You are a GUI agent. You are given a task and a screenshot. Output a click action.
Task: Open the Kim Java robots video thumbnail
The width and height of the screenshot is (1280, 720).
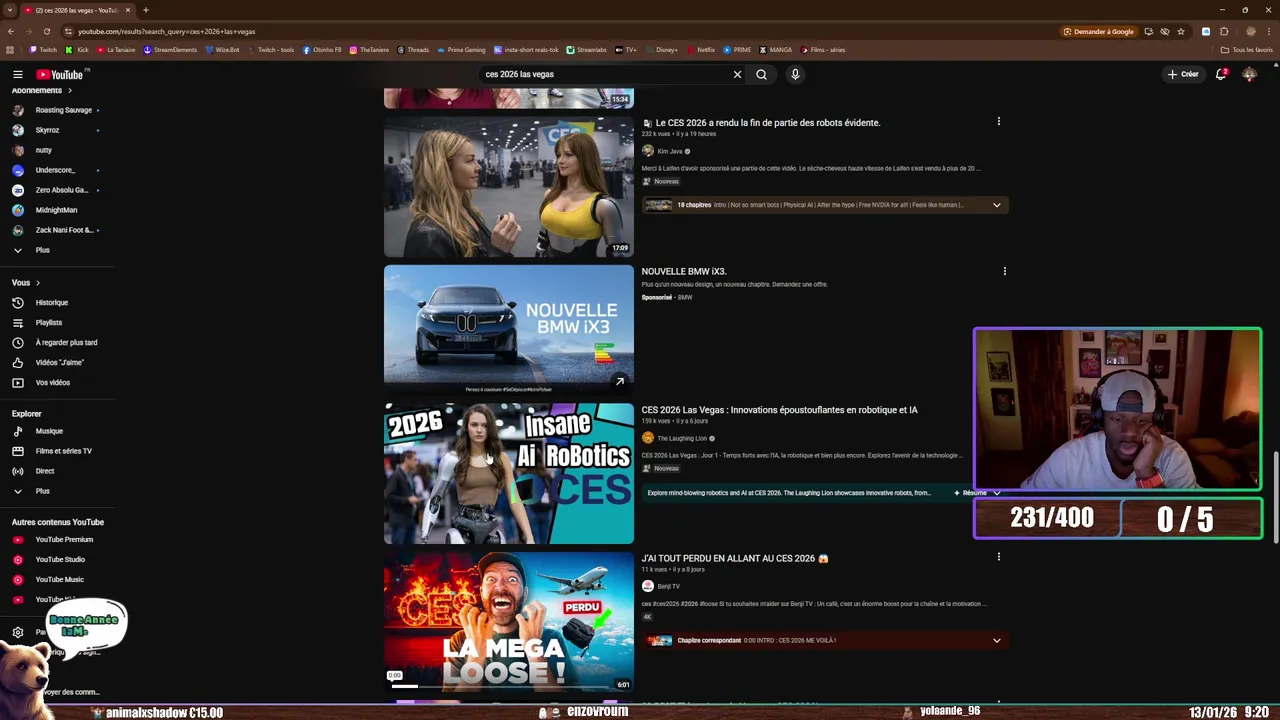pyautogui.click(x=509, y=187)
